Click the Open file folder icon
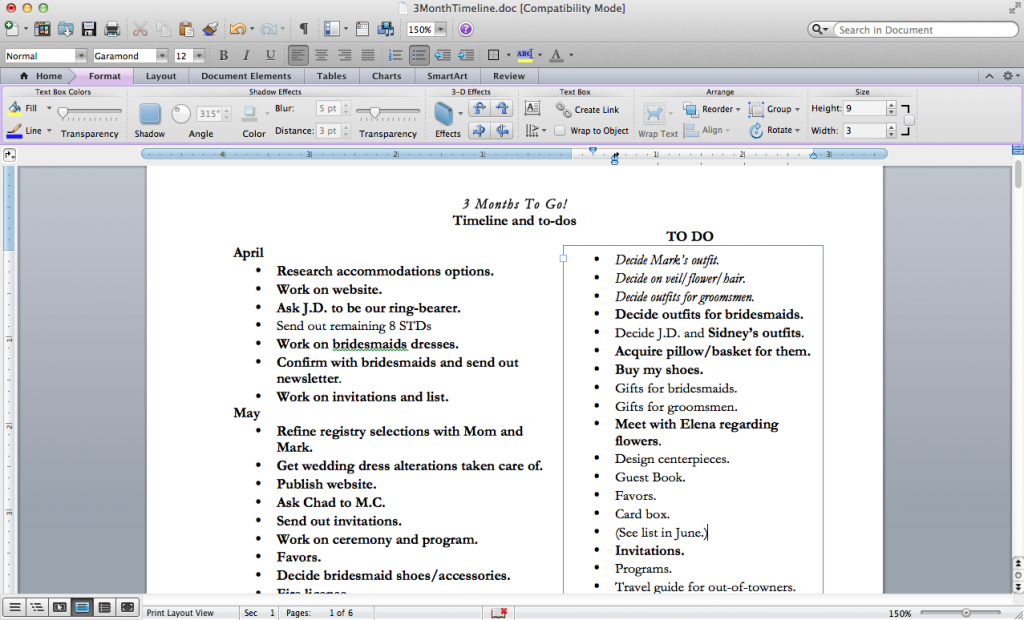The image size is (1024, 620). tap(65, 29)
